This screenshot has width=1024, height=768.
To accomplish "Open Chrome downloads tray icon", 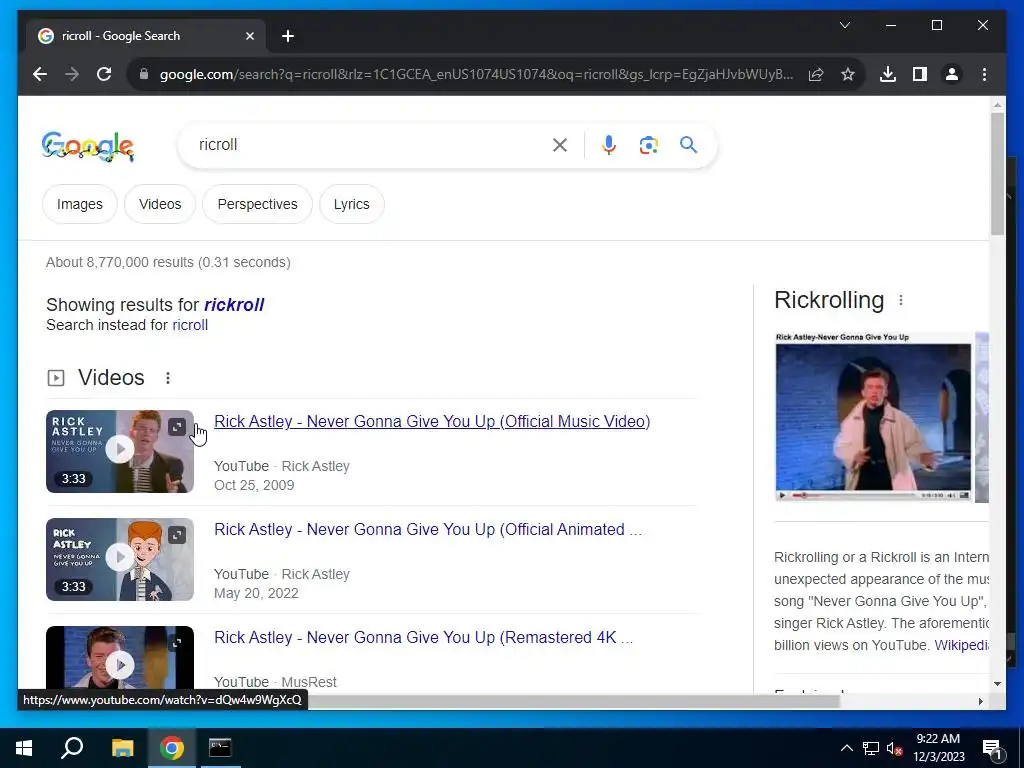I will [x=888, y=74].
